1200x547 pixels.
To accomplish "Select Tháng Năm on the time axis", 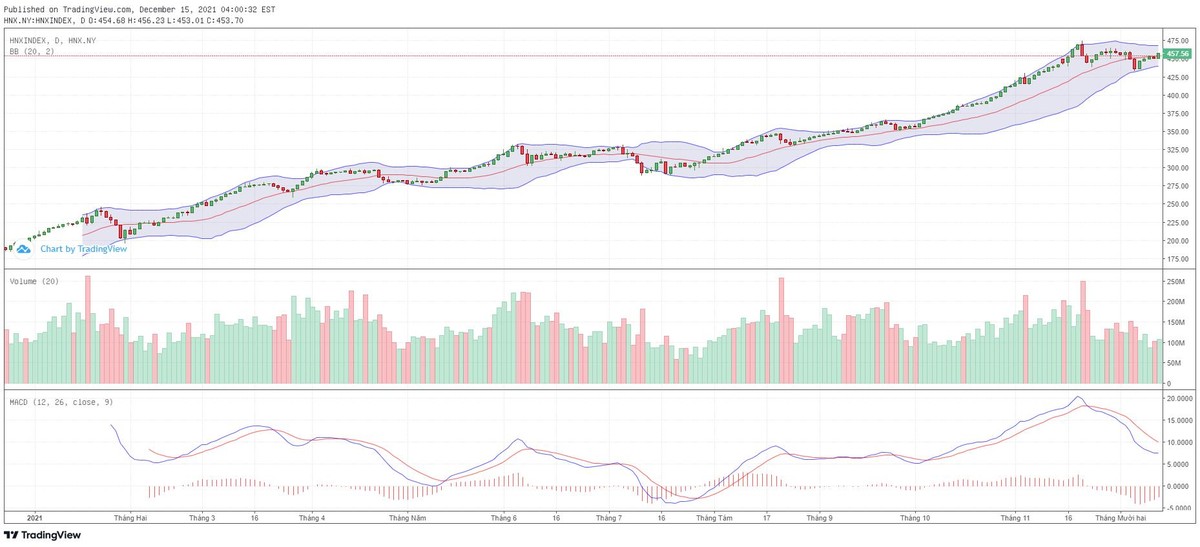I will (408, 518).
